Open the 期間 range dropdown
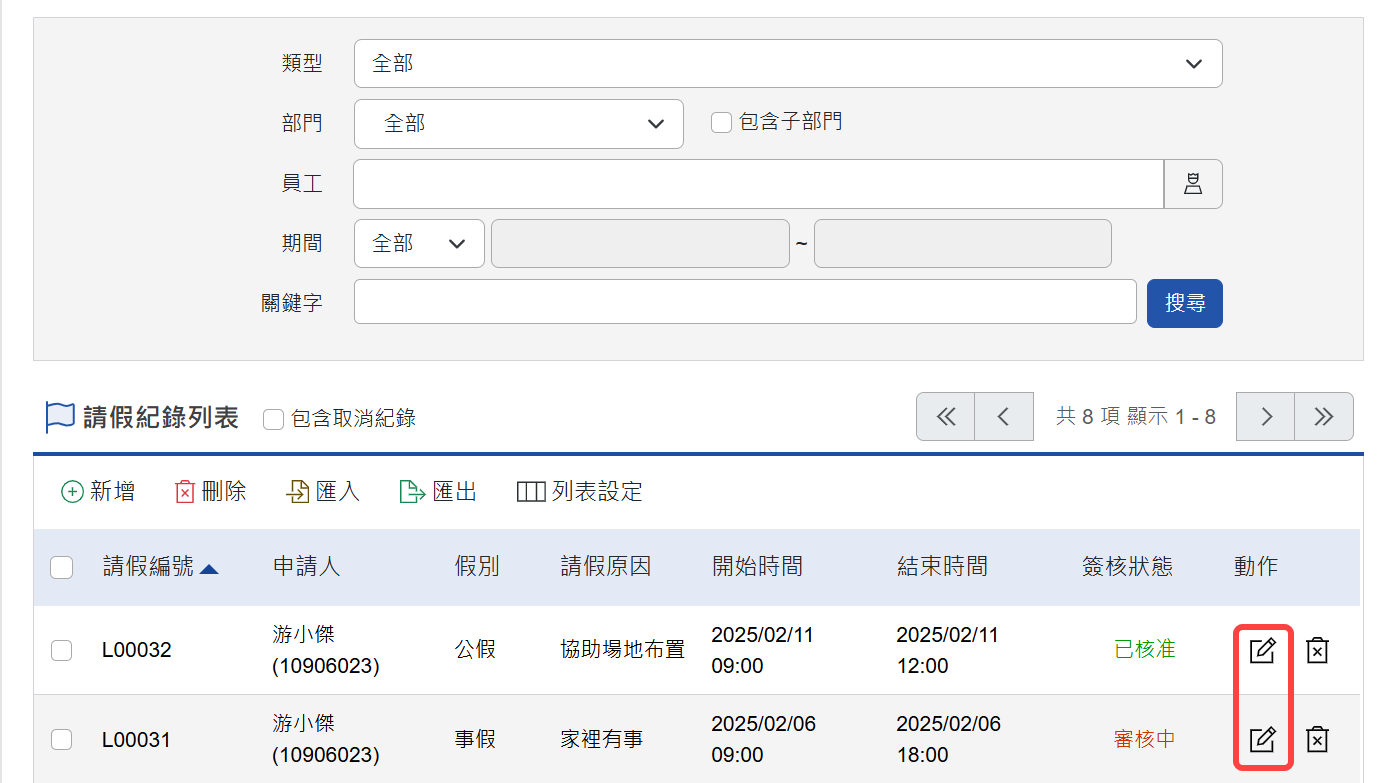 [x=419, y=244]
